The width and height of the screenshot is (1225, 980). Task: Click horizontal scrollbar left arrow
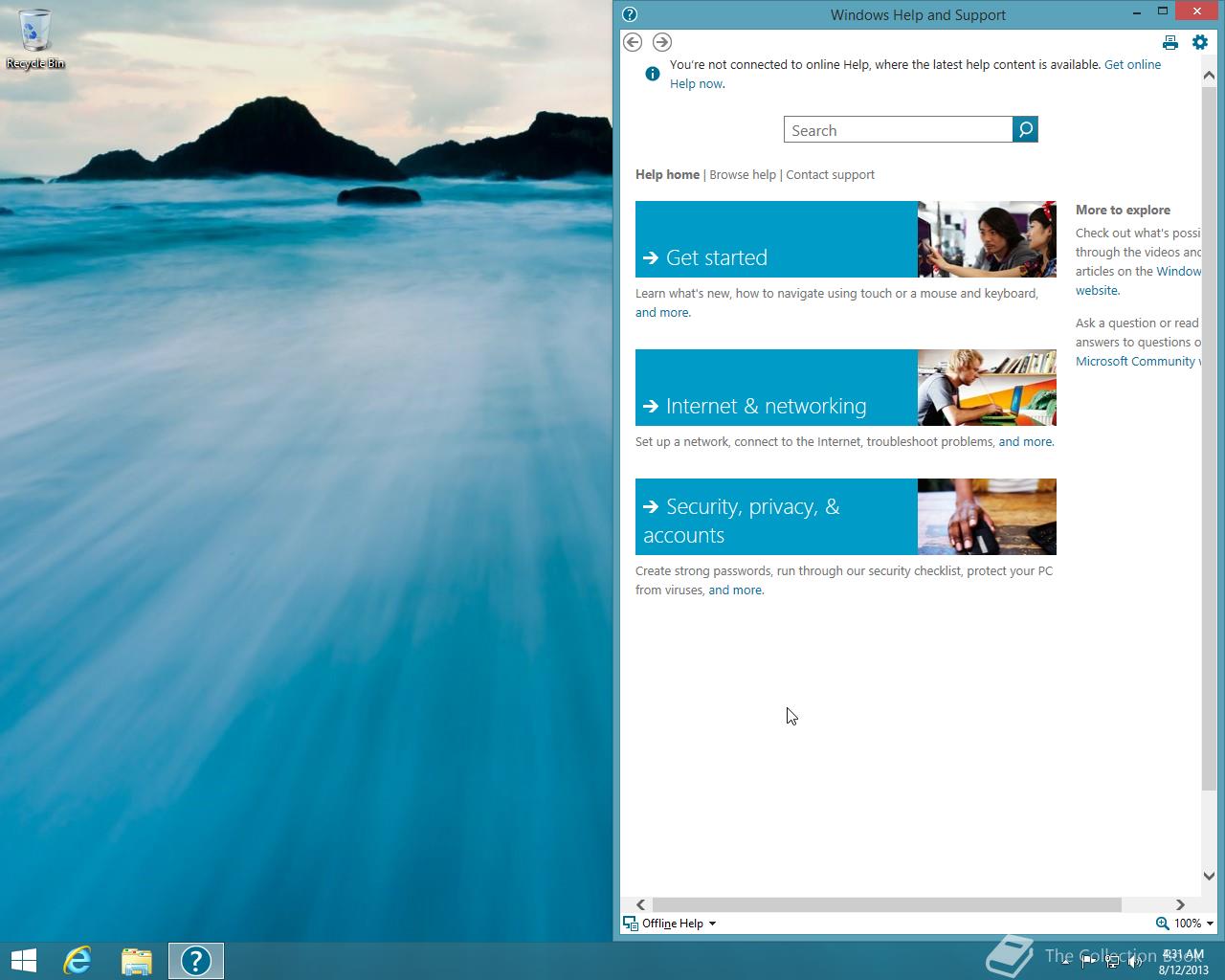coord(641,905)
